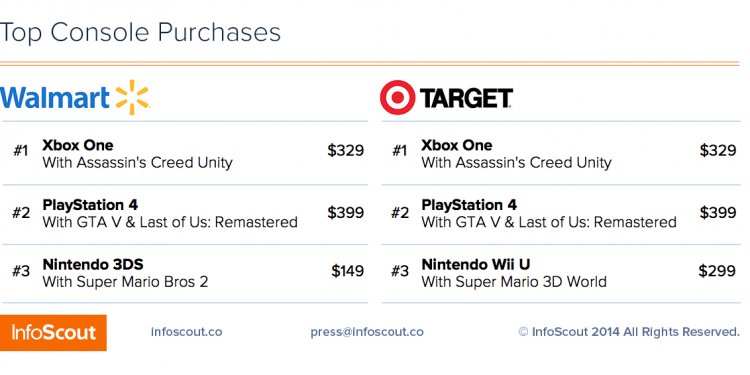Click the orange InfoScout logo
This screenshot has width=750, height=375.
53,332
